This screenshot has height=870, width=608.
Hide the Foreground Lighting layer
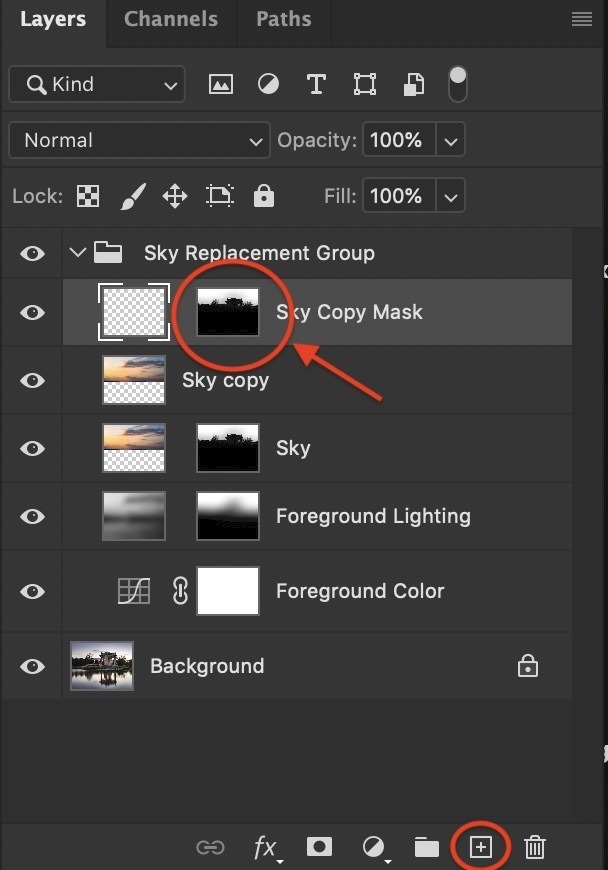[33, 517]
